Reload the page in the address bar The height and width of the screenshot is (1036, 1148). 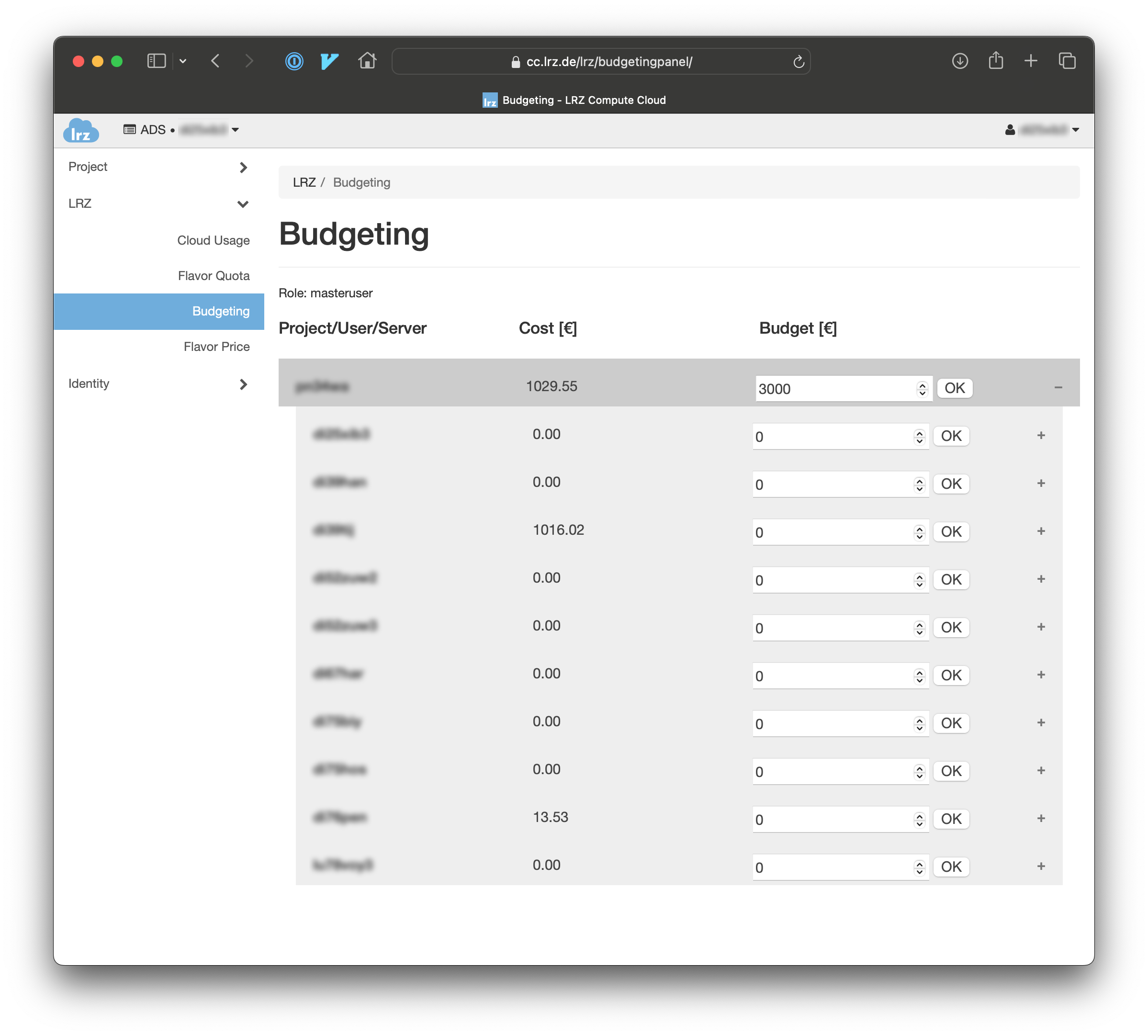(799, 61)
